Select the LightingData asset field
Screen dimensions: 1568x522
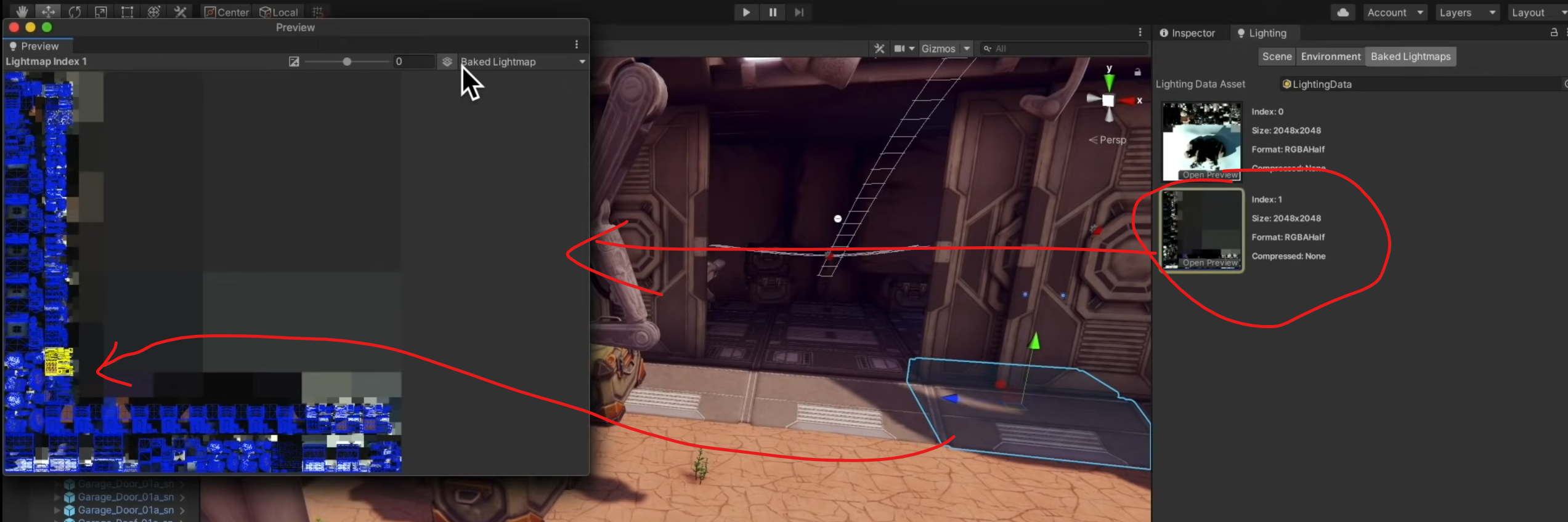tap(1423, 84)
